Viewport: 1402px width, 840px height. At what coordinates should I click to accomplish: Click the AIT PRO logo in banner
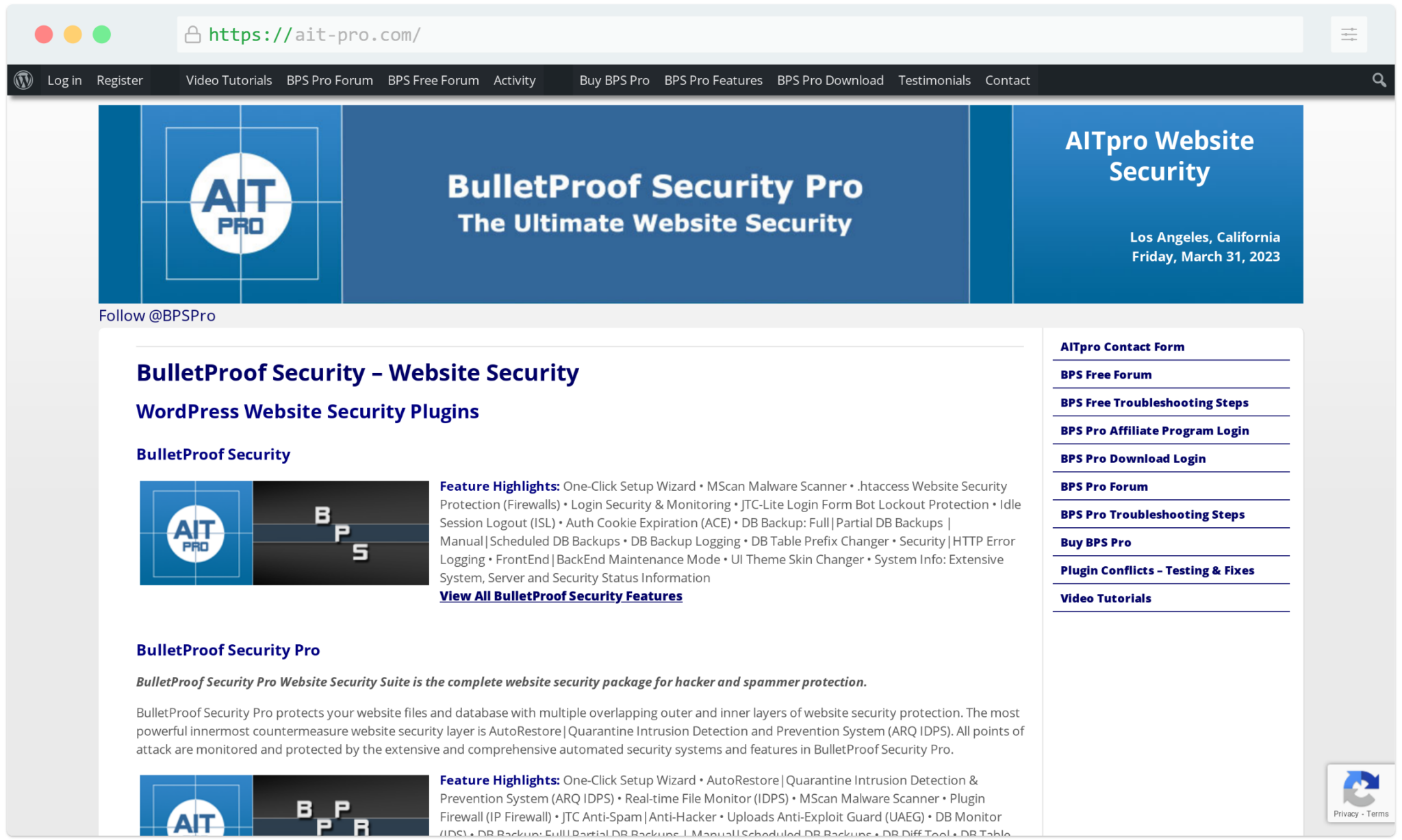click(241, 203)
